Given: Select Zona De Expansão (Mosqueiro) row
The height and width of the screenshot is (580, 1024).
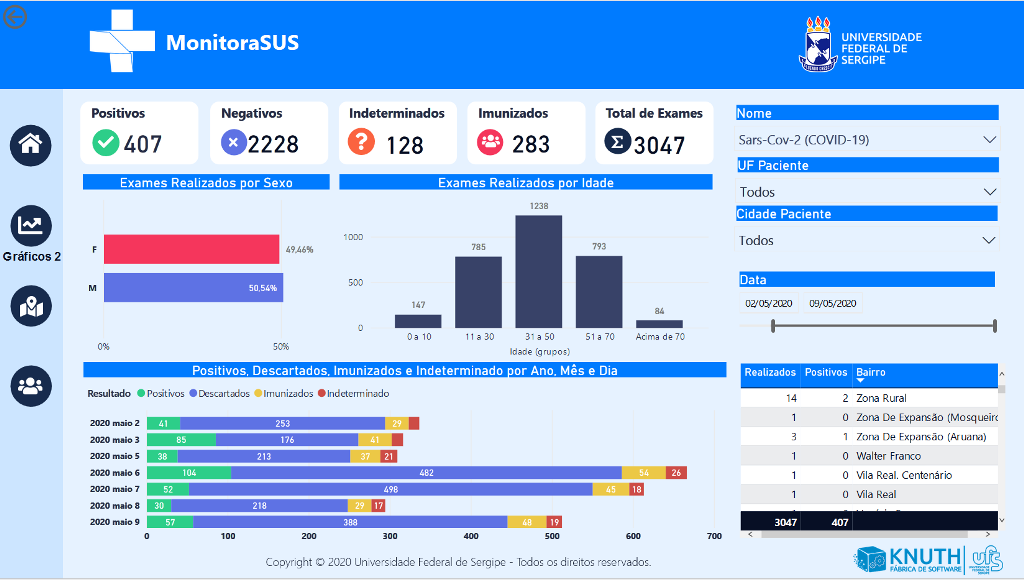Looking at the screenshot, I should [x=869, y=417].
